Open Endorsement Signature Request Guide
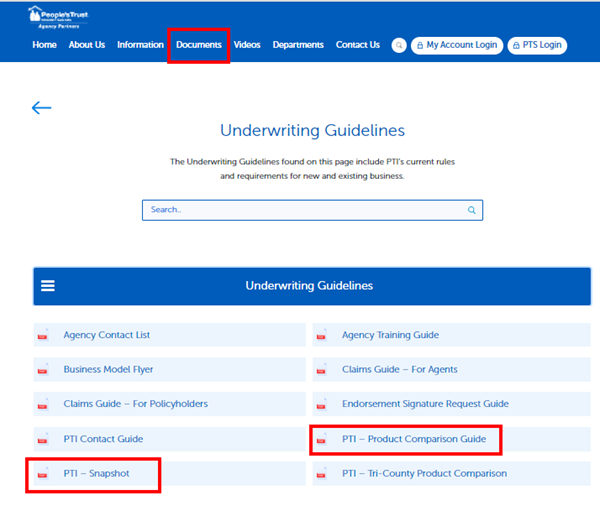The image size is (600, 511). tap(452, 404)
